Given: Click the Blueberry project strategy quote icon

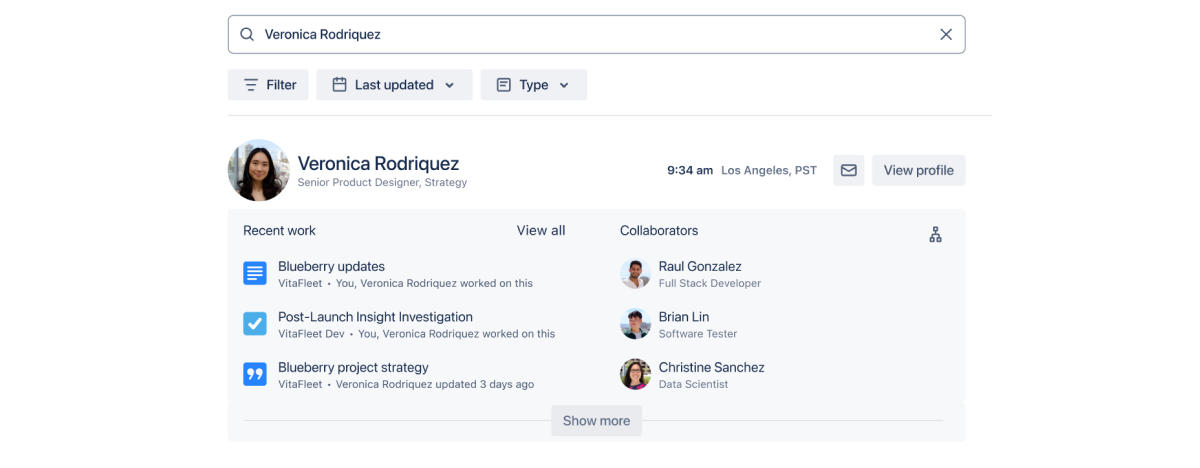Looking at the screenshot, I should click(255, 374).
